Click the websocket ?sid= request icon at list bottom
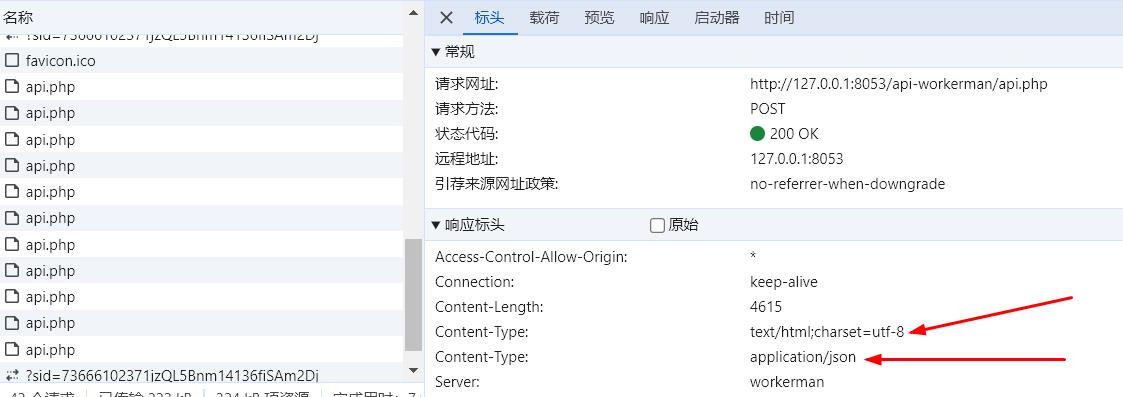The height and width of the screenshot is (397, 1123). (x=11, y=375)
